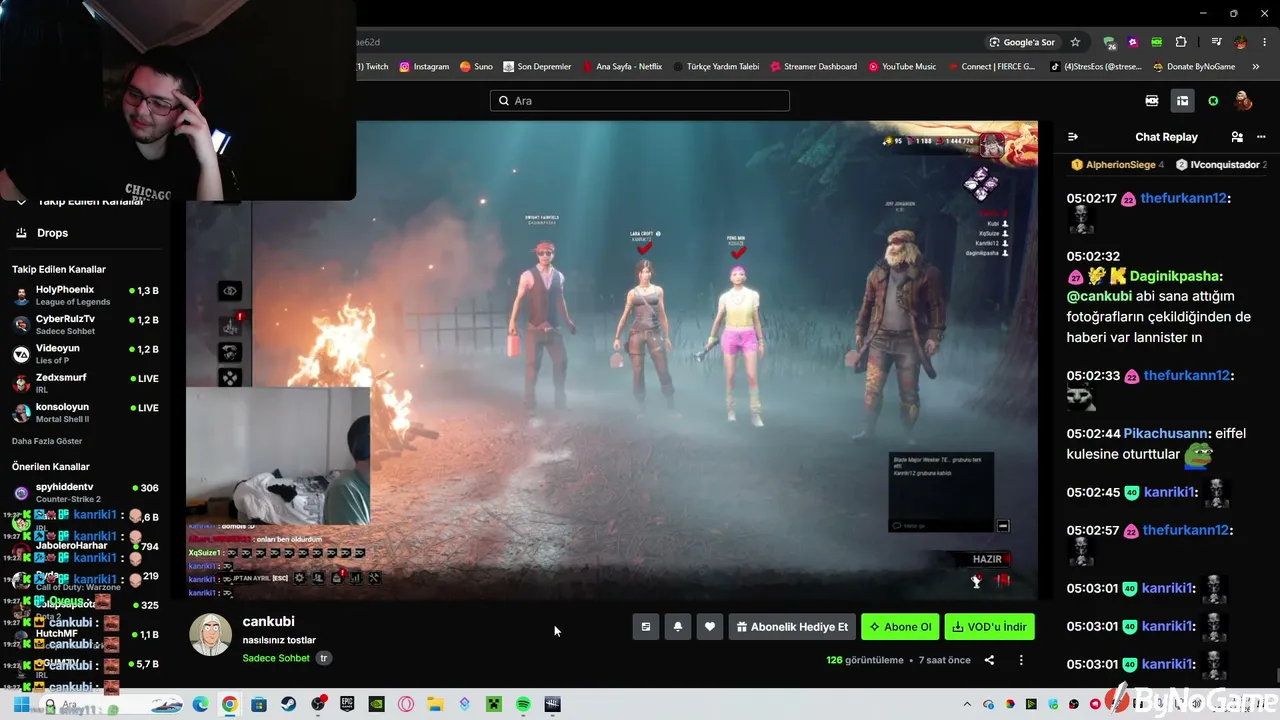Click the news-card icon button below video
Screen dimensions: 1280x720
(646, 627)
